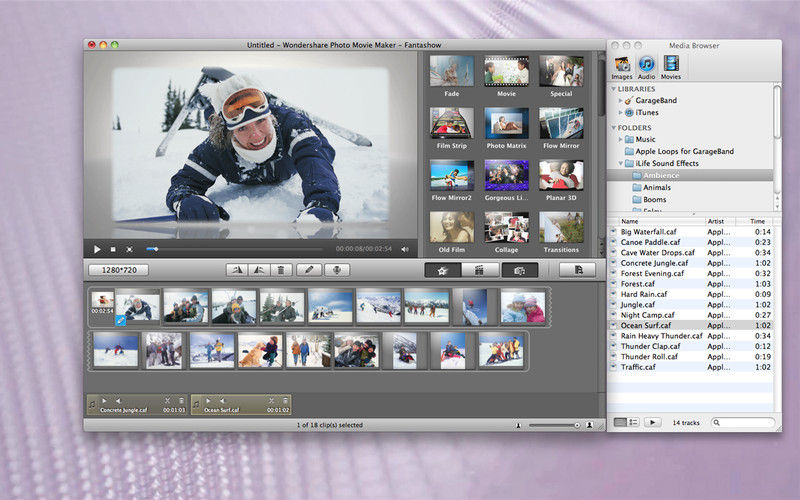Viewport: 800px width, 500px height.
Task: Collapse the LIBRARIES section
Action: click(x=613, y=89)
